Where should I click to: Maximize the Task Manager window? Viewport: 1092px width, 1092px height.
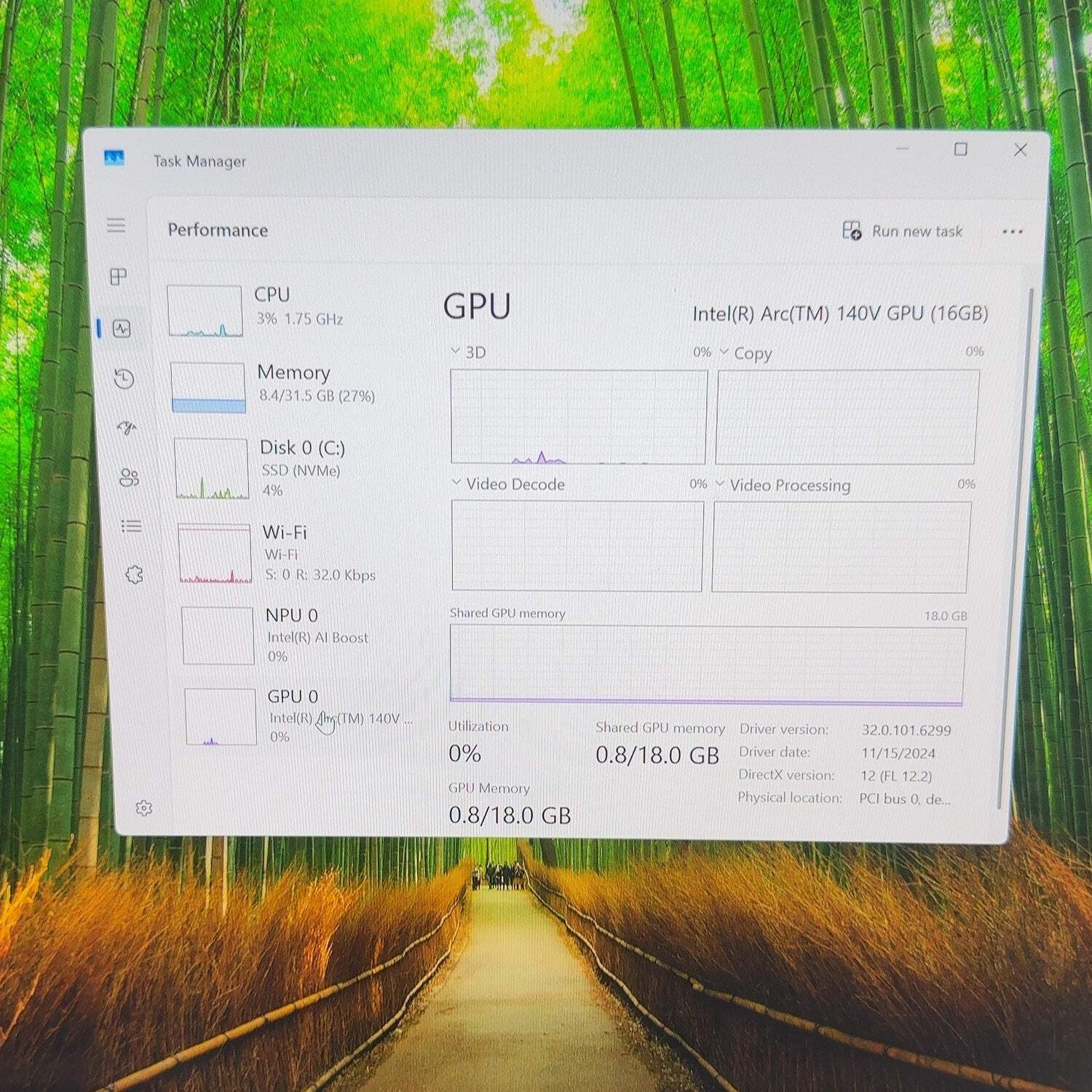tap(960, 149)
